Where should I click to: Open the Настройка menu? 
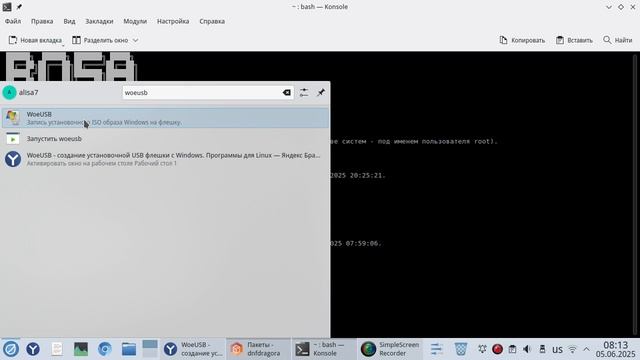coord(173,21)
